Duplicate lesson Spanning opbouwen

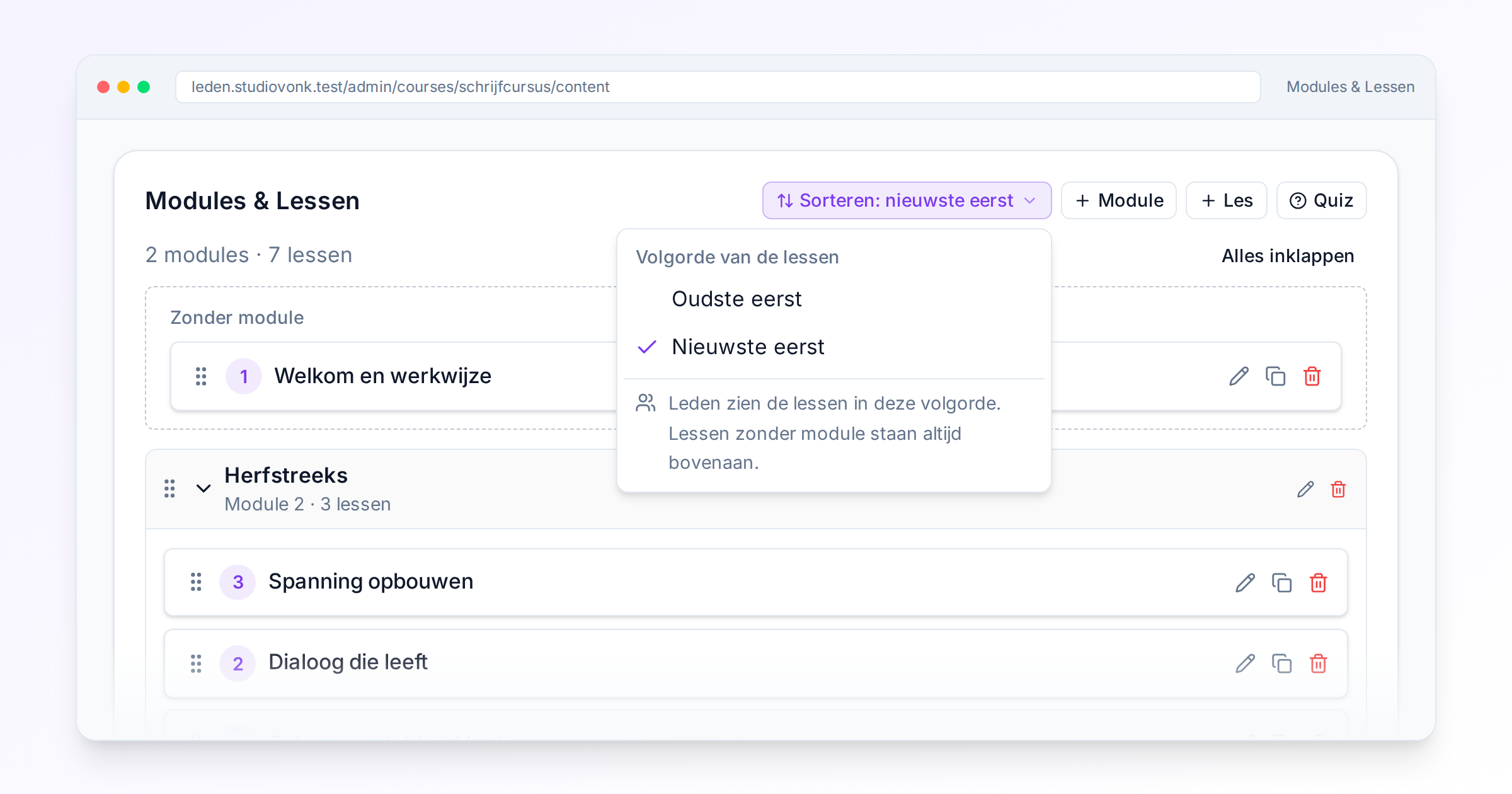pyautogui.click(x=1281, y=583)
